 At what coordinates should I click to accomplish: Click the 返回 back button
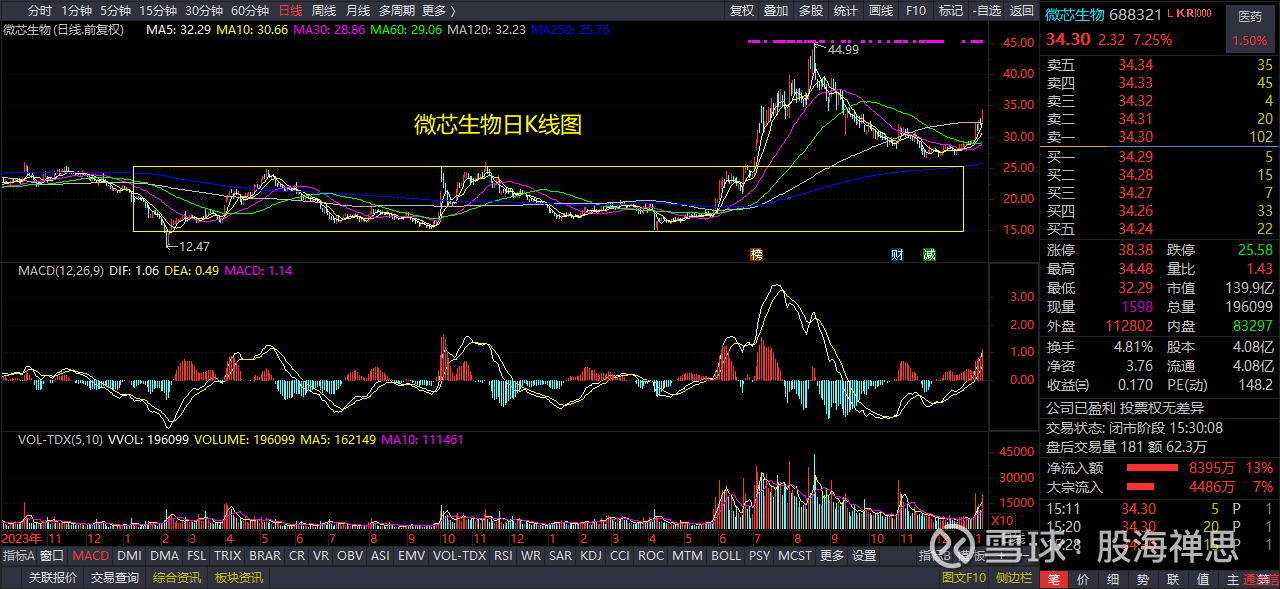coord(1021,11)
